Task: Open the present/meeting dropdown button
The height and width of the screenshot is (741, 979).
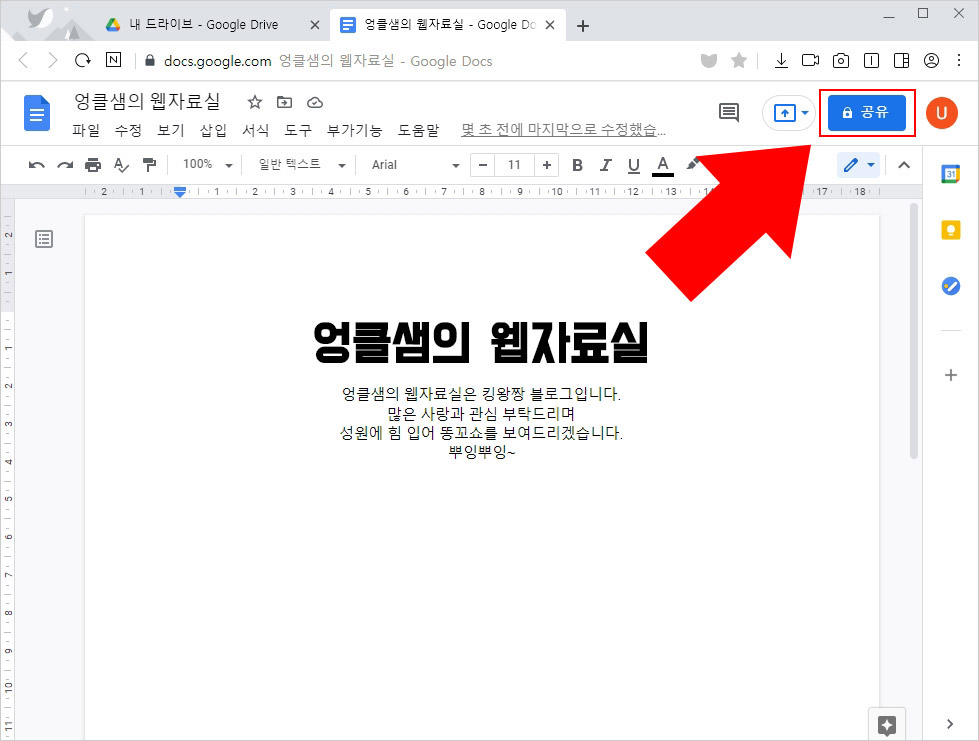Action: pyautogui.click(x=790, y=113)
